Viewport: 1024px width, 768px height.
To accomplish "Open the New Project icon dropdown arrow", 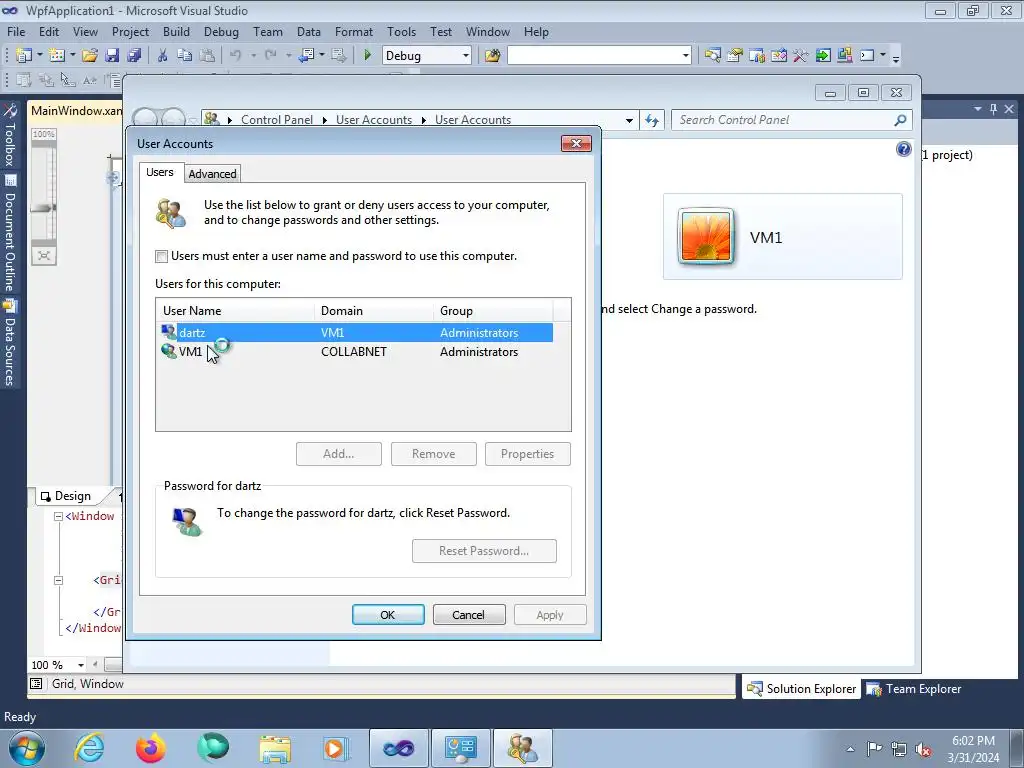I will [x=39, y=56].
